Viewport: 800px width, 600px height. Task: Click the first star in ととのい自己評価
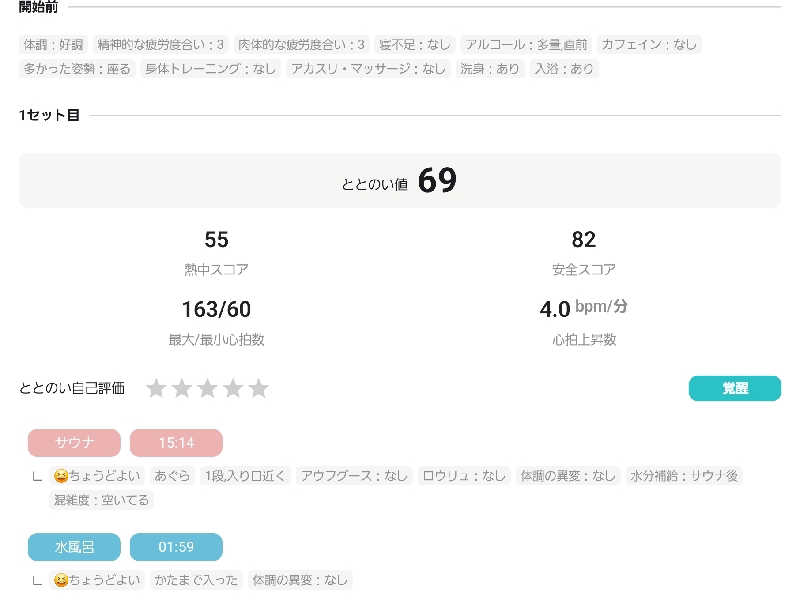click(156, 388)
